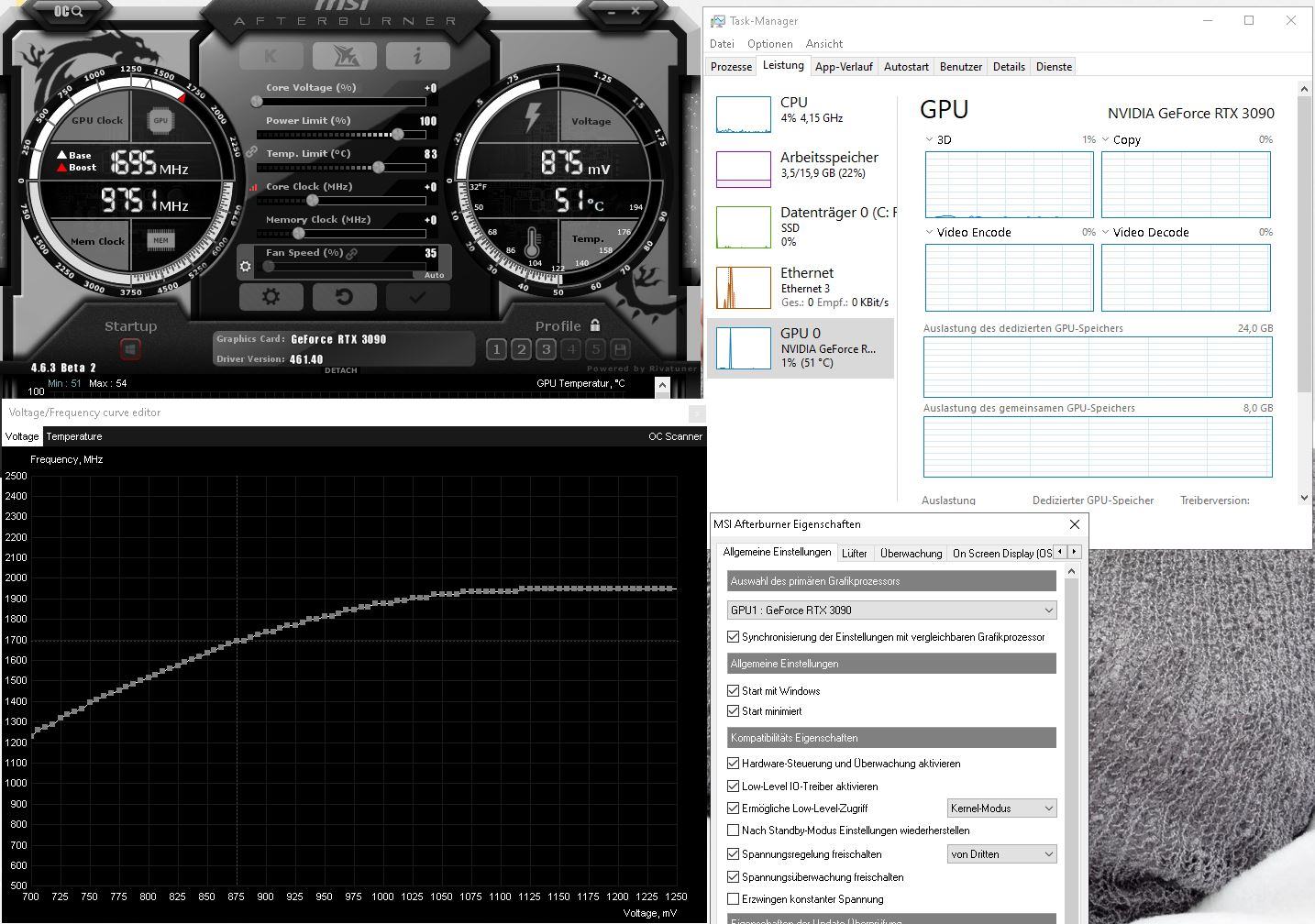Select CPU in Task-Manager sidebar
The height and width of the screenshot is (924, 1315).
tap(801, 114)
